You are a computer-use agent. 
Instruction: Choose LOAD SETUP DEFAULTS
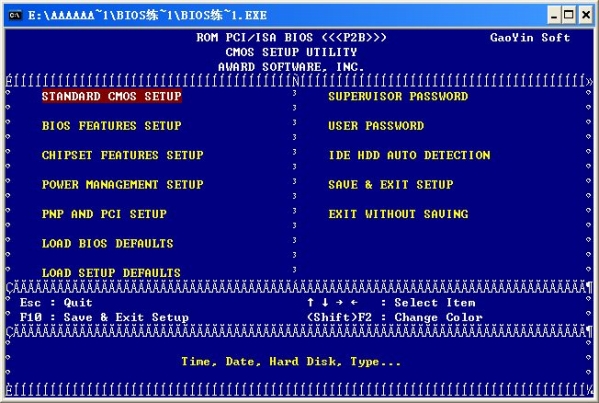pyautogui.click(x=111, y=273)
